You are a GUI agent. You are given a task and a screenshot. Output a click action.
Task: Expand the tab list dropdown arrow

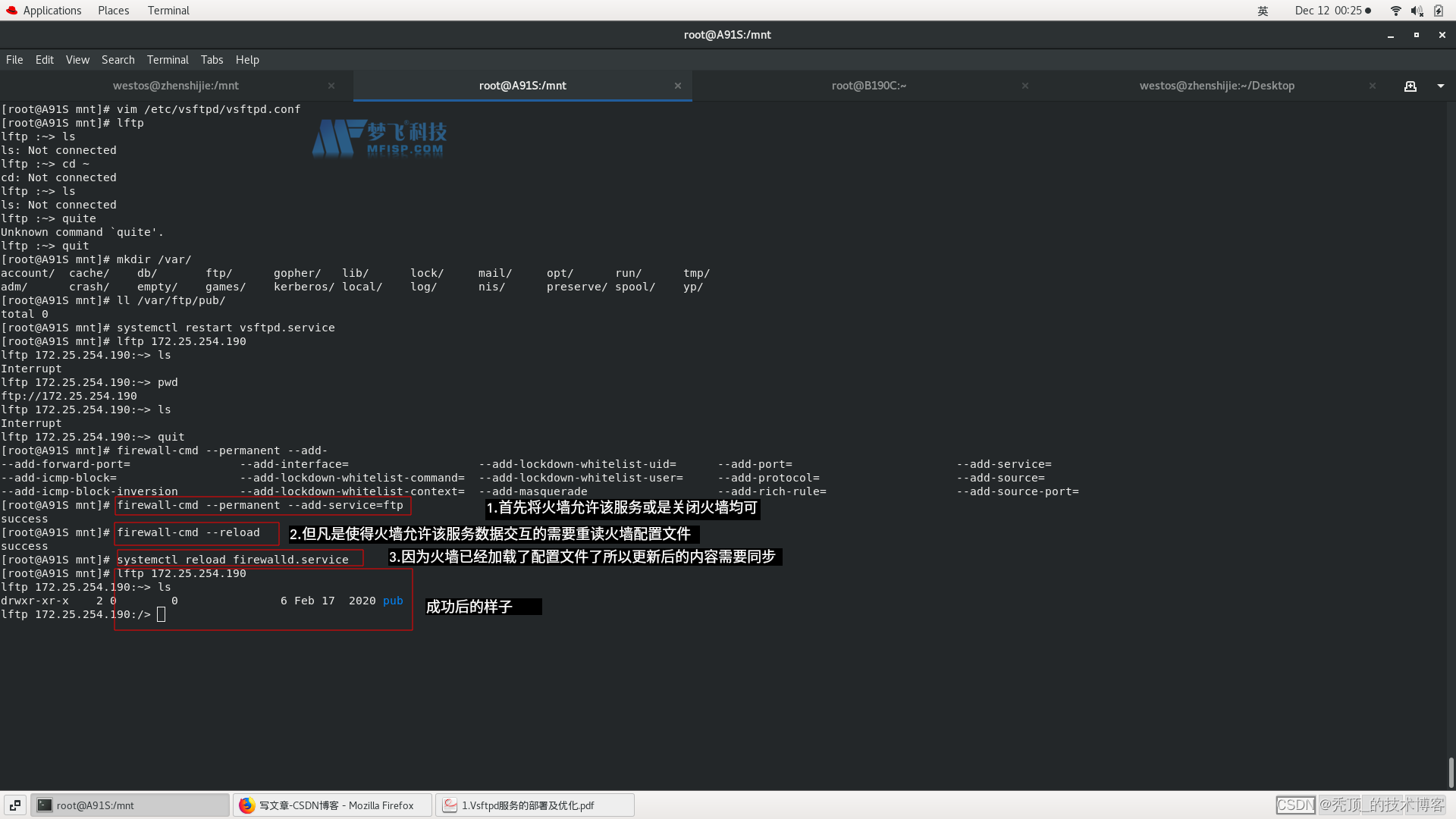pos(1440,86)
